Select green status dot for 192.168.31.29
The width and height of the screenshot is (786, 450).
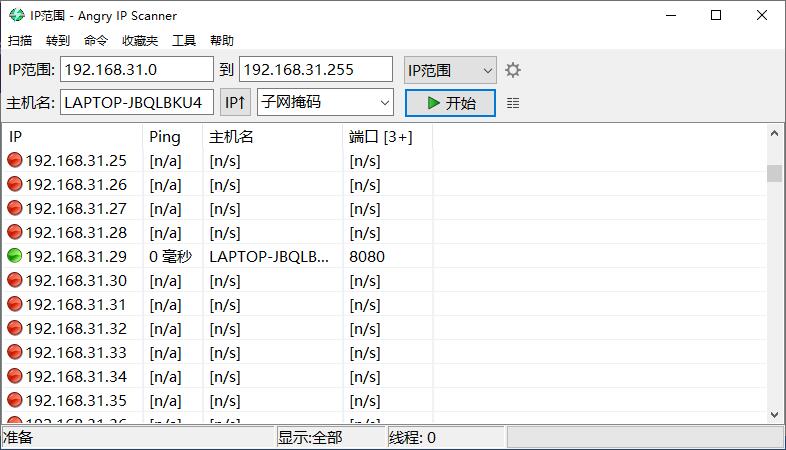[x=15, y=256]
